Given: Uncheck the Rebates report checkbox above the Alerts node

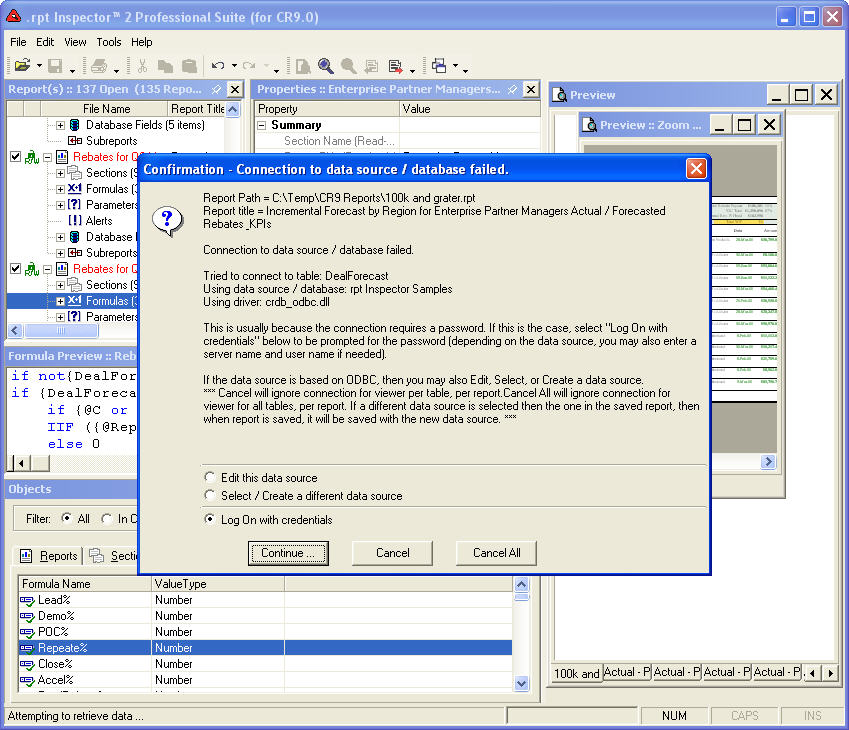Looking at the screenshot, I should tap(16, 157).
